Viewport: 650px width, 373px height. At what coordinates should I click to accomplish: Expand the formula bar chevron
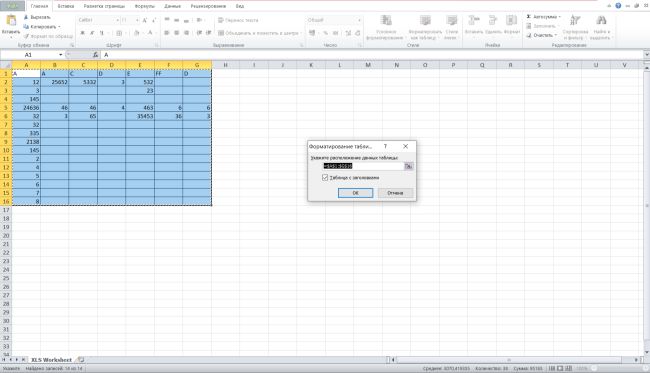coord(646,55)
